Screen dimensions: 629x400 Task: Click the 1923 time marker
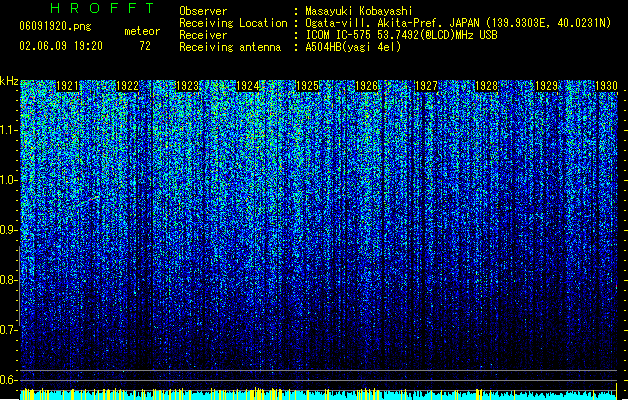(187, 86)
